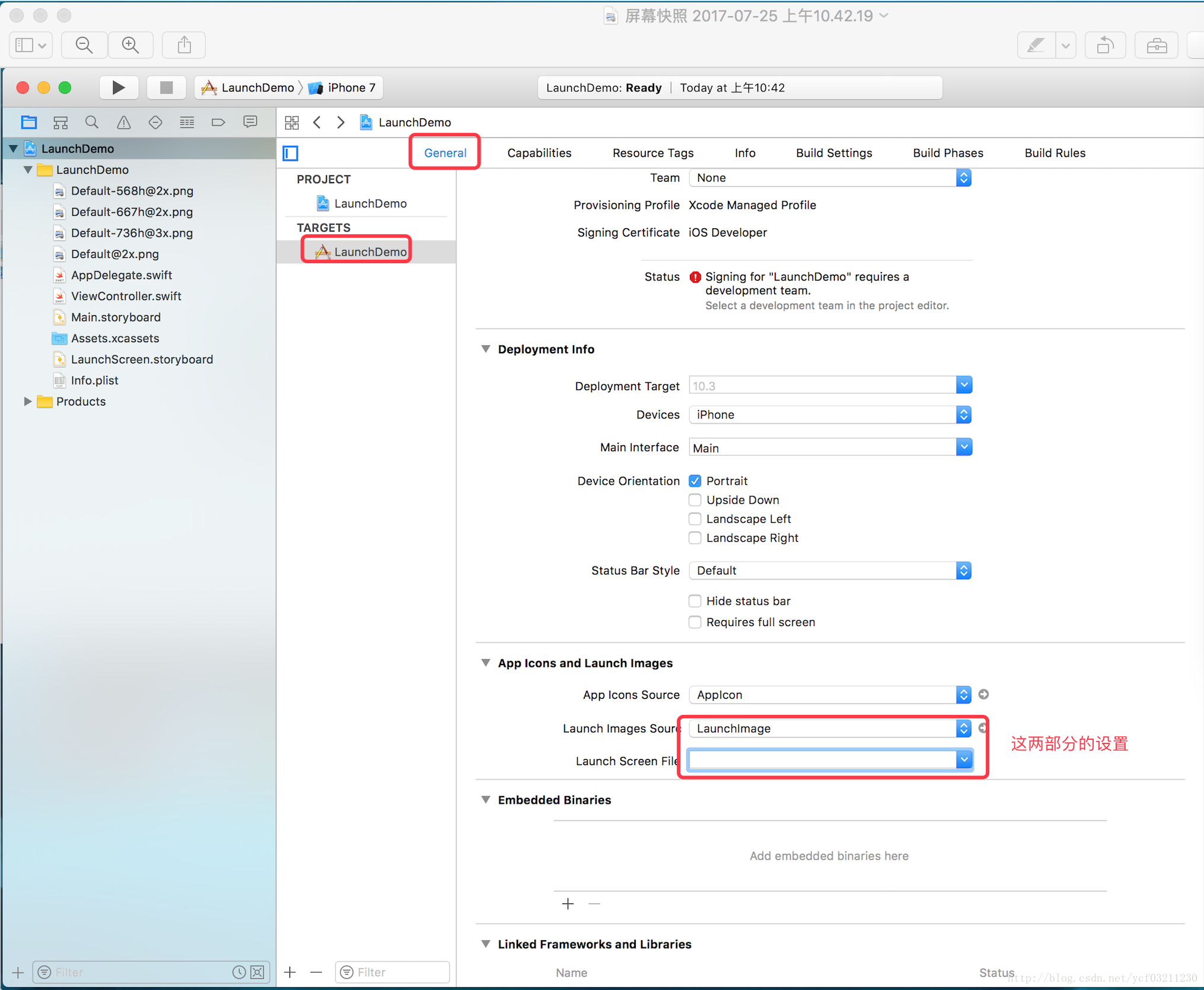Switch to the Resource Tags tab
This screenshot has height=990, width=1204.
click(653, 153)
